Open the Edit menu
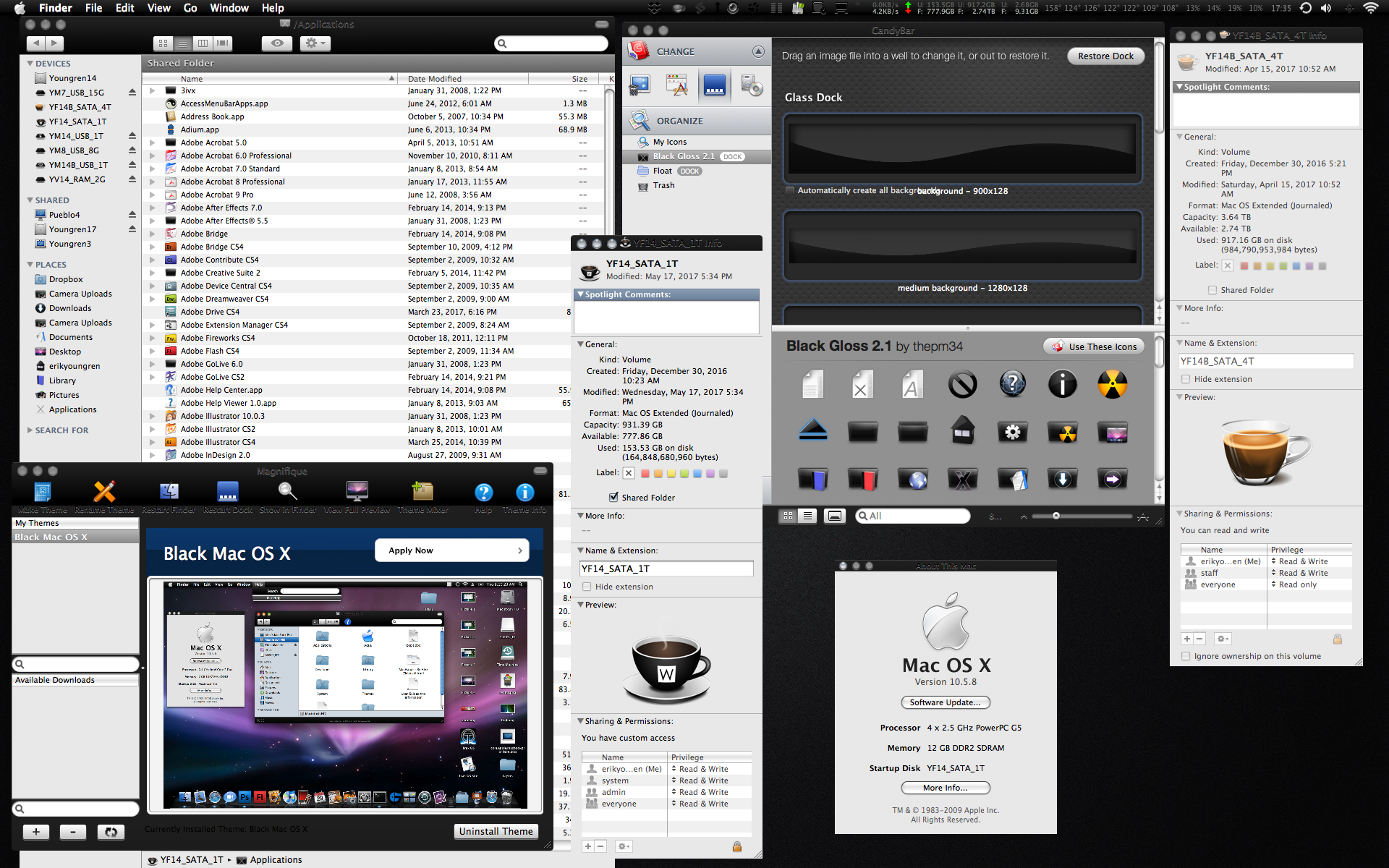The width and height of the screenshot is (1389, 868). [125, 8]
